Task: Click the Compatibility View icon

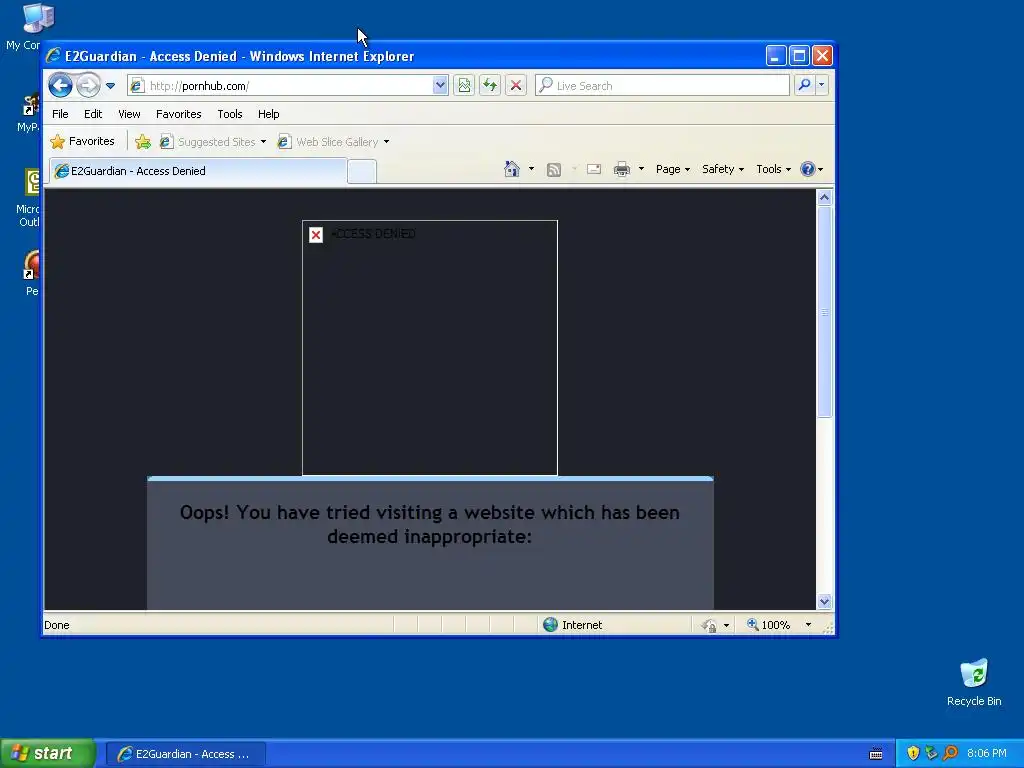Action: click(x=464, y=86)
